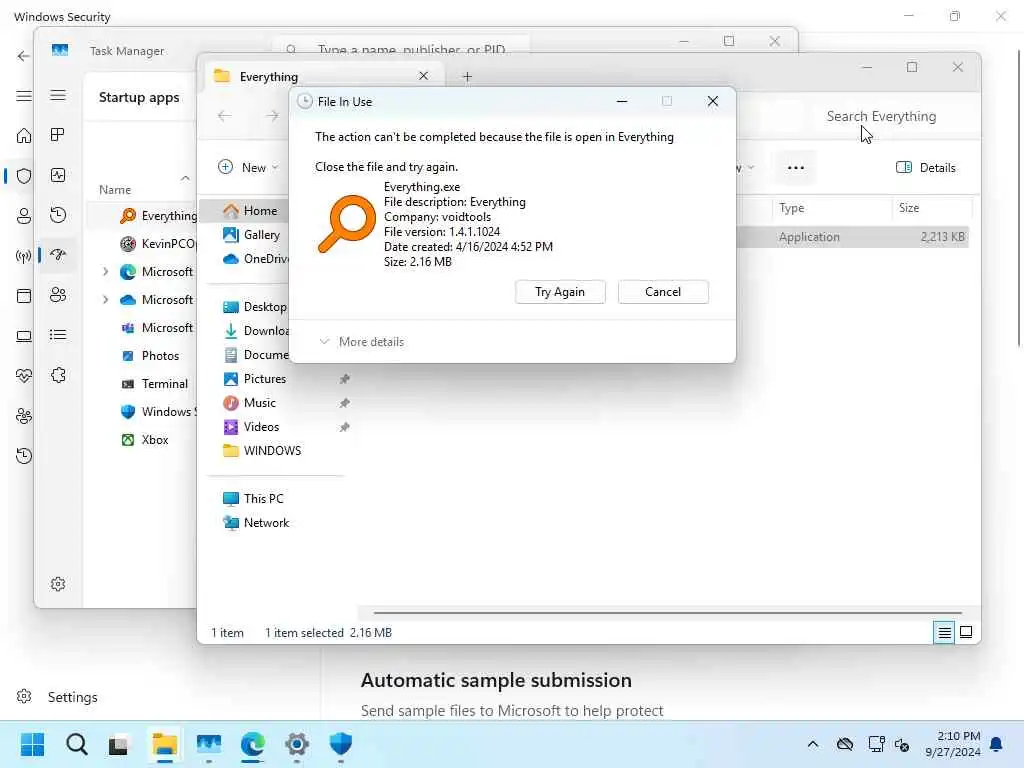Open clock showing 2:10 PM
Viewport: 1024px width, 768px height.
click(x=952, y=744)
